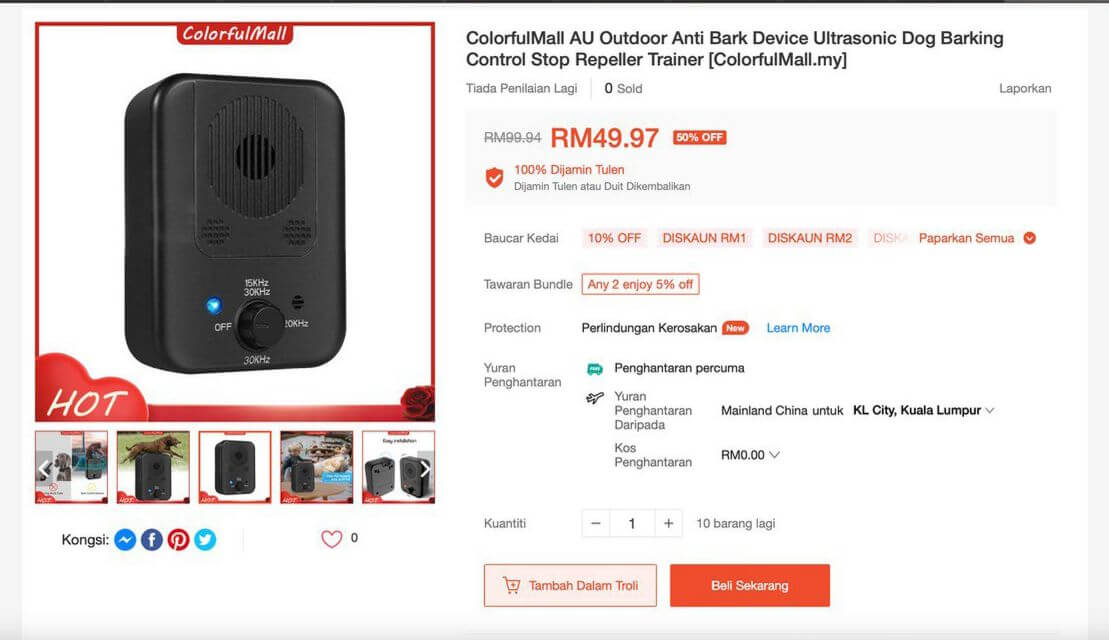1109x640 pixels.
Task: Click the heart favorite icon
Action: click(332, 539)
